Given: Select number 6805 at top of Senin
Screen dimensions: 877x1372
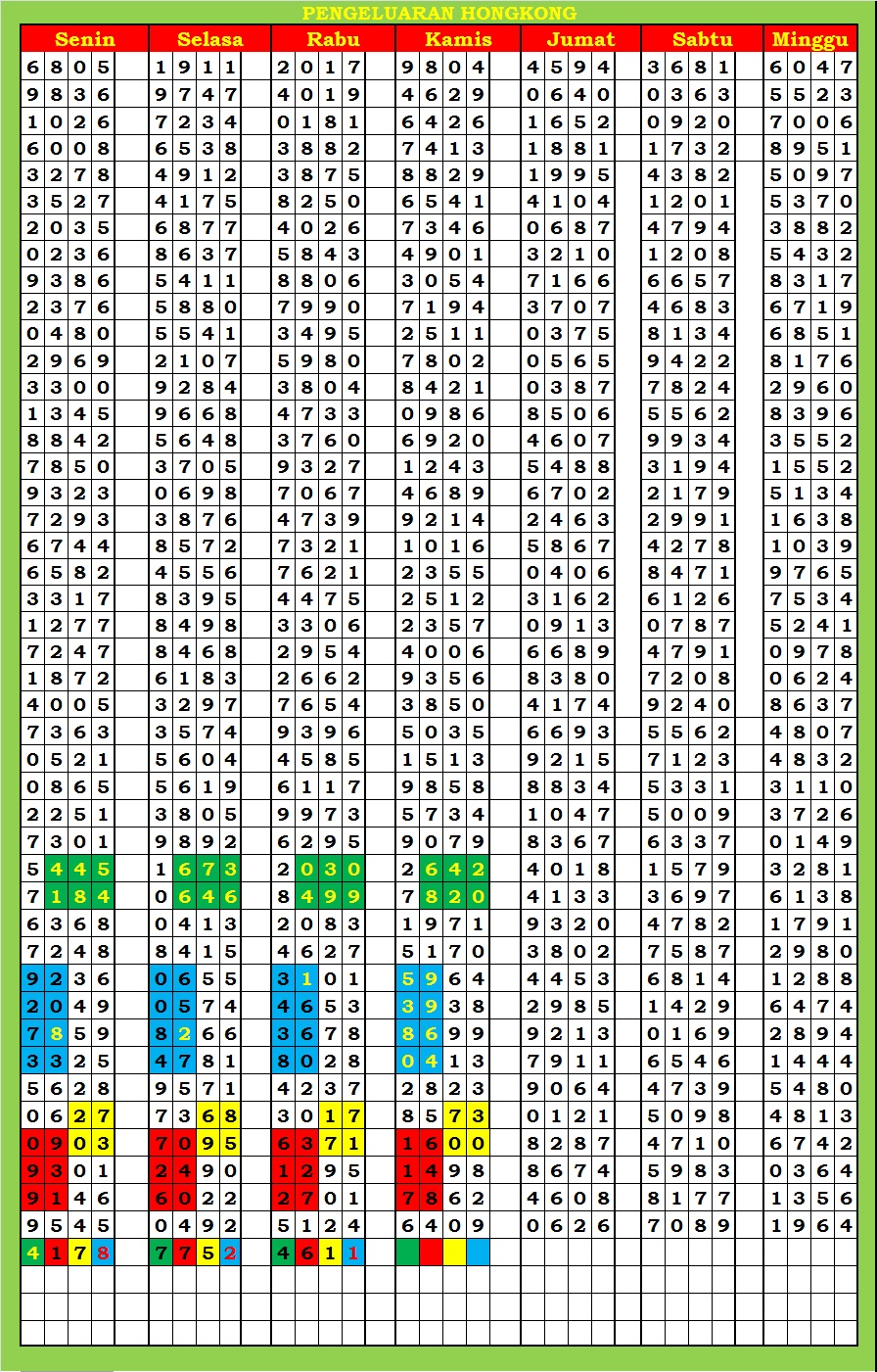Looking at the screenshot, I should tap(69, 68).
